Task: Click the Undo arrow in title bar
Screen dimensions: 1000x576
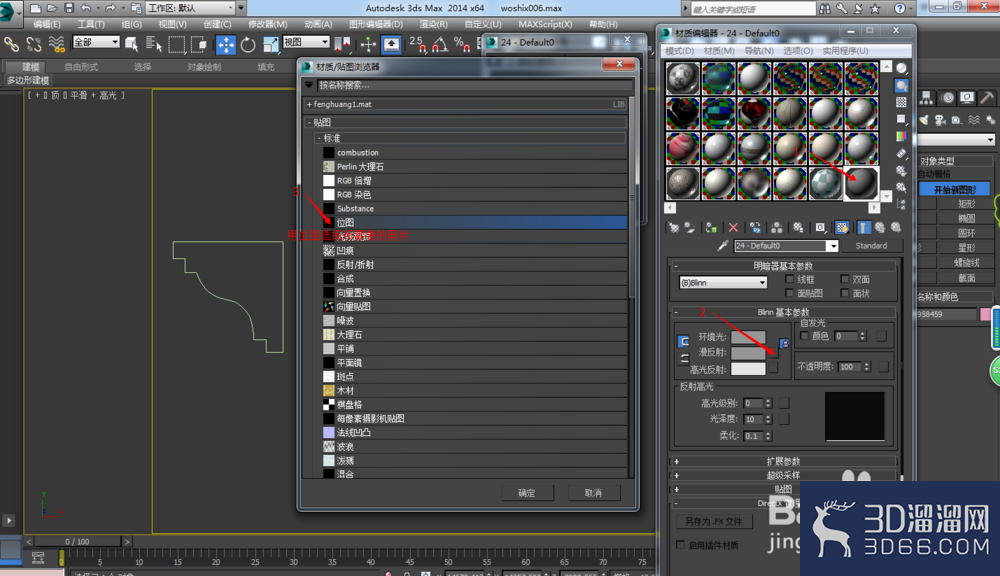Action: [86, 8]
